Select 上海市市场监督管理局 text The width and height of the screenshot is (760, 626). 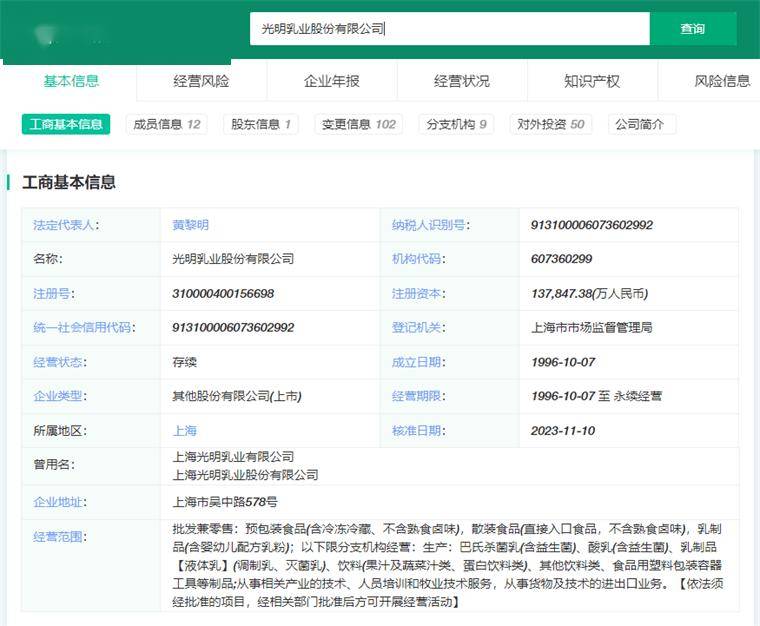pyautogui.click(x=592, y=328)
